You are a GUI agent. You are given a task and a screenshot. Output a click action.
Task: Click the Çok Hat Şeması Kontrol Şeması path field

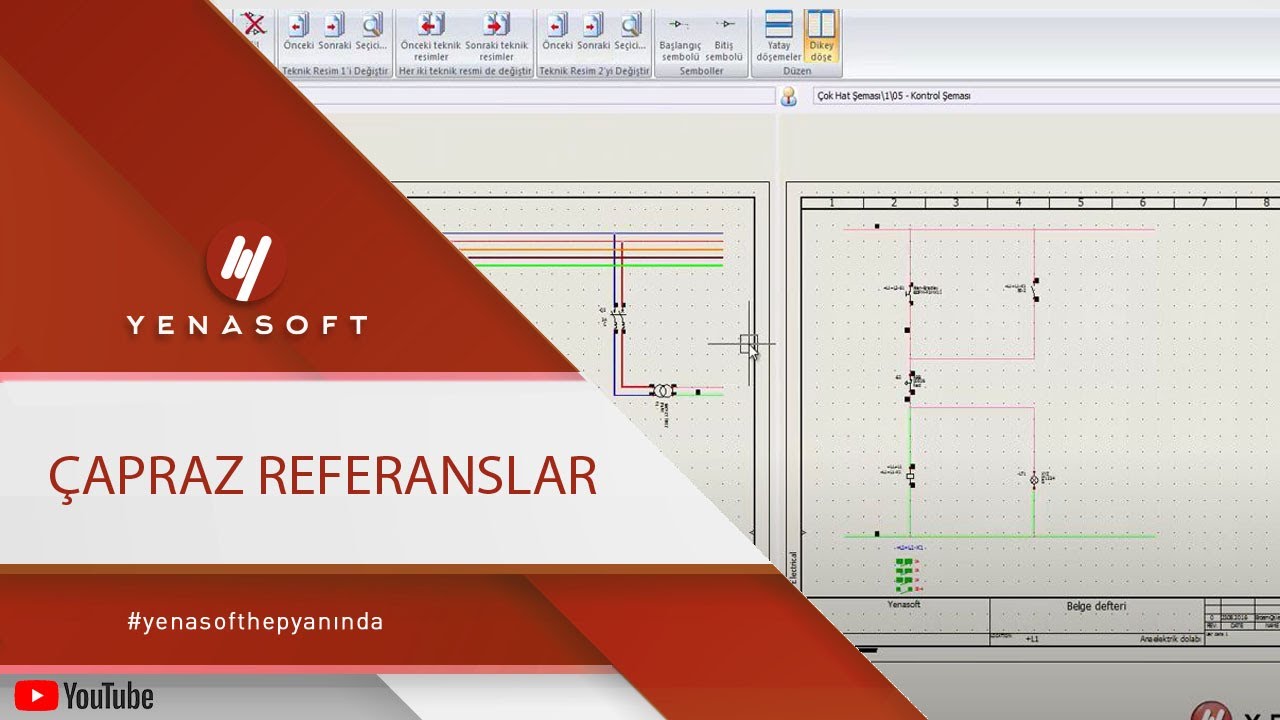coord(1045,96)
